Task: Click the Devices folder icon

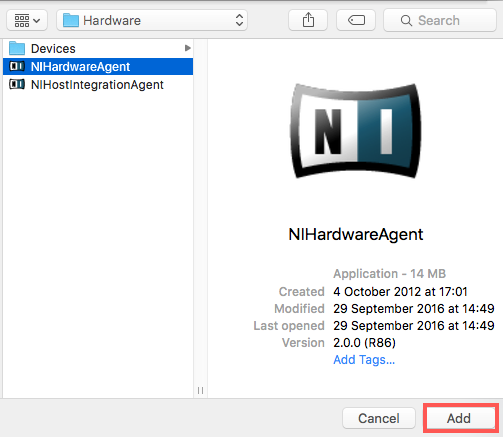Action: coord(17,48)
